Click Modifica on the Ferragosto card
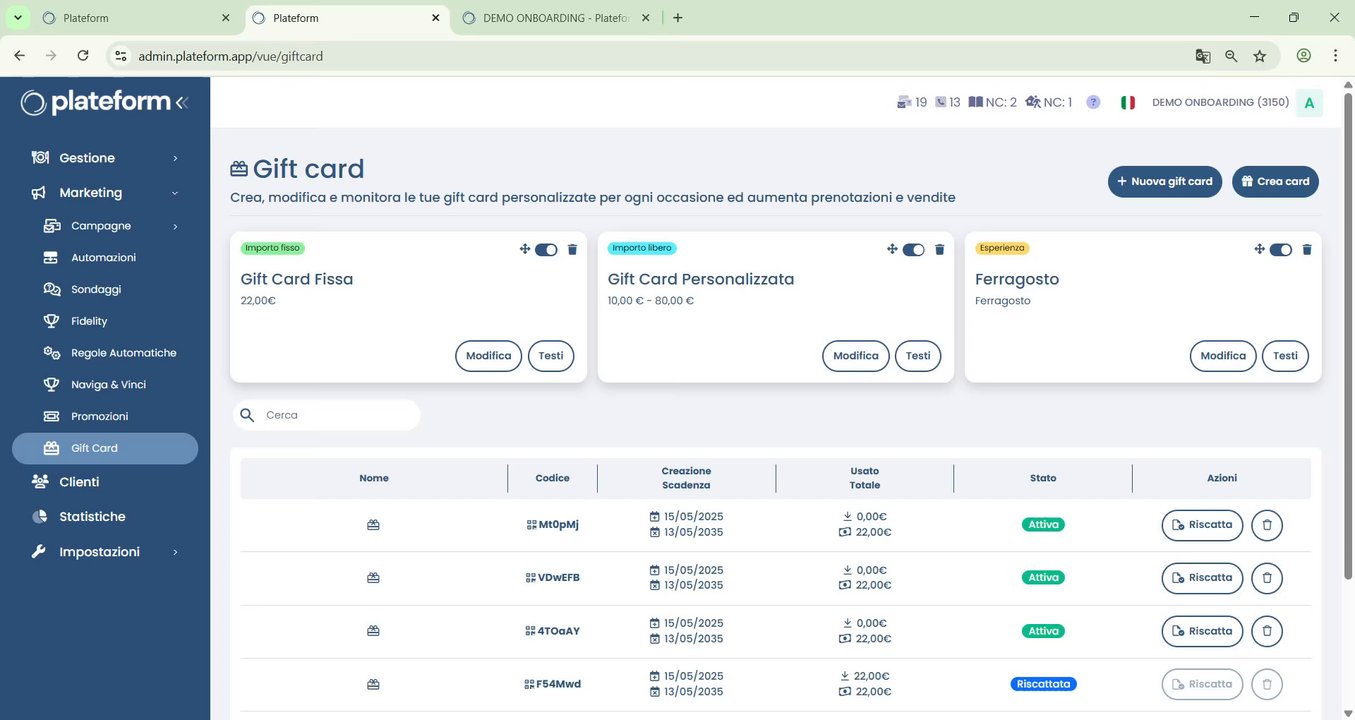This screenshot has height=720, width=1355. (1223, 356)
